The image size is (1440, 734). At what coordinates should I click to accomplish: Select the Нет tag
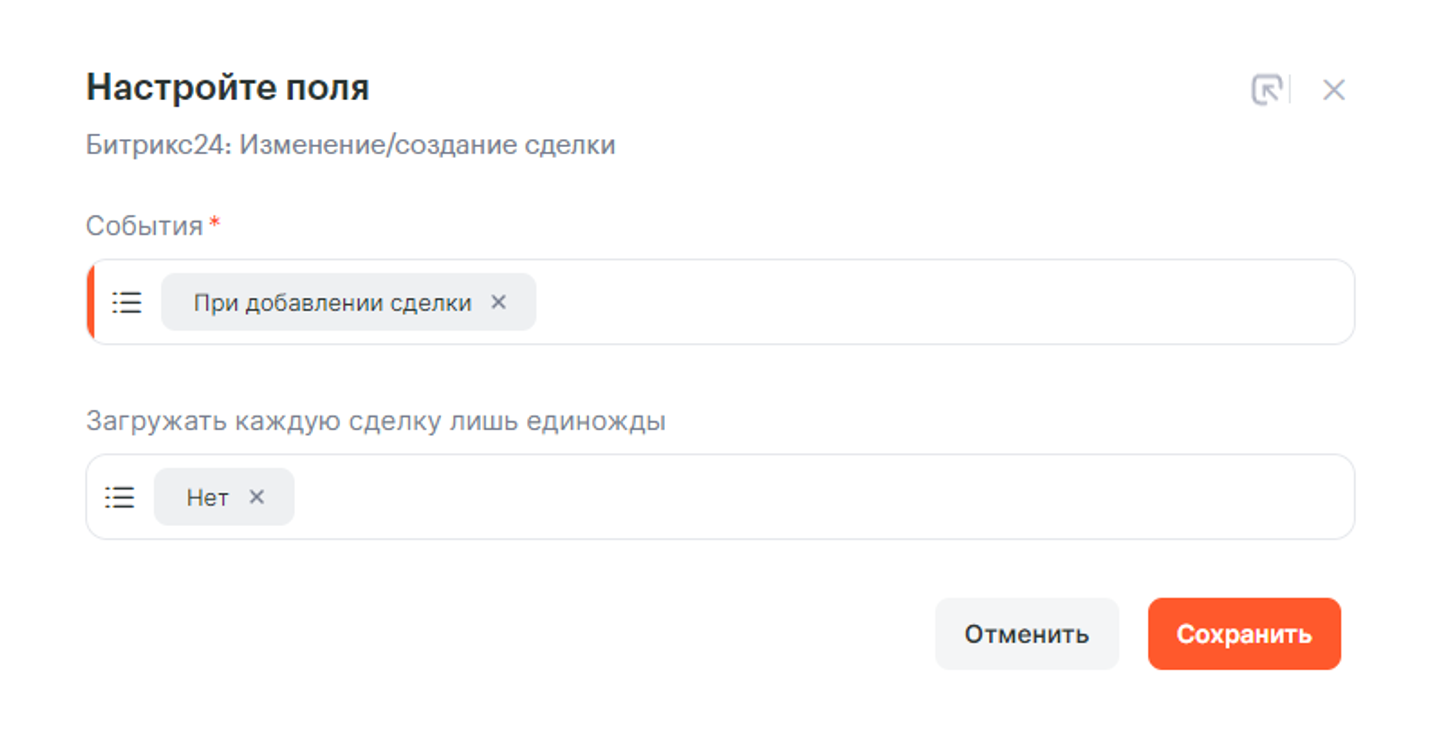tap(207, 497)
